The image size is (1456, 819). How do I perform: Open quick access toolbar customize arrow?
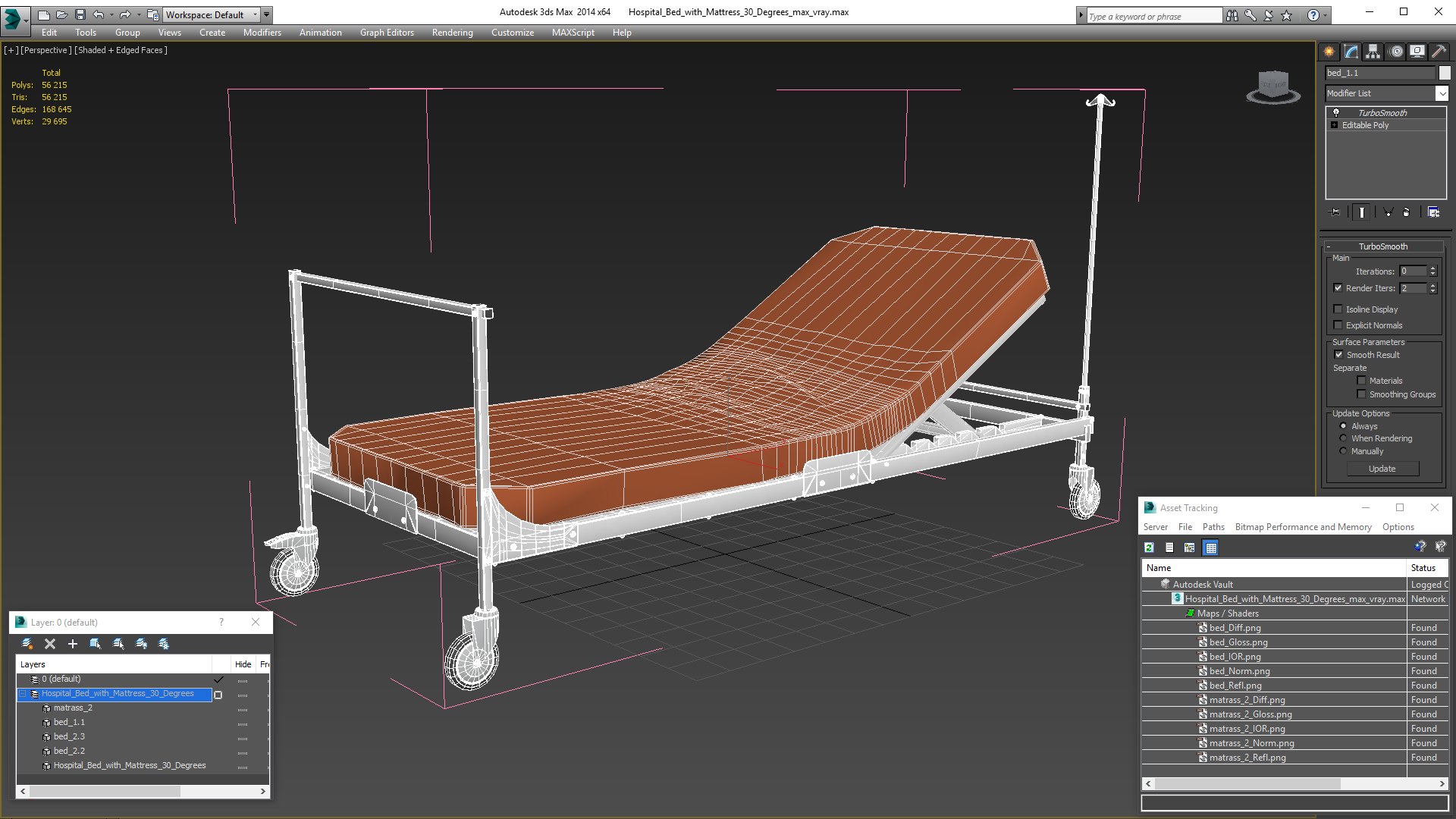[266, 14]
